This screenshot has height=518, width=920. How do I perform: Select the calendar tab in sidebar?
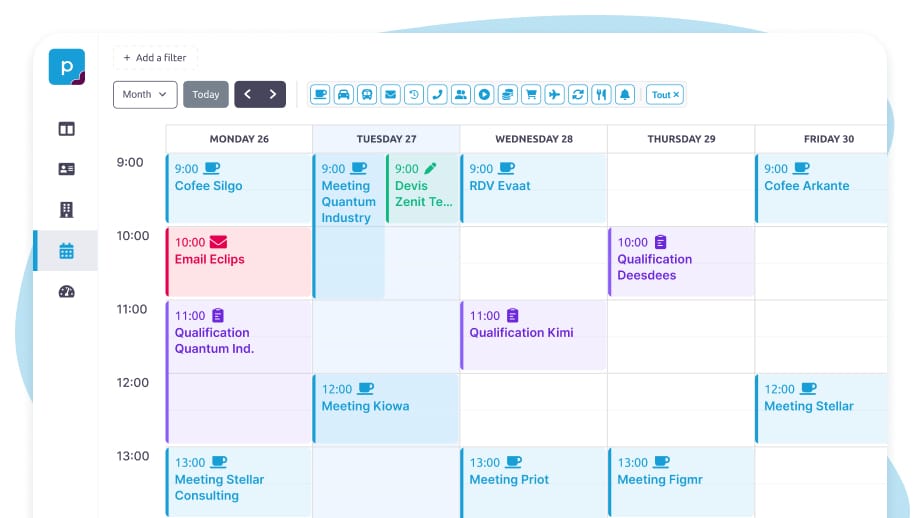tap(66, 251)
